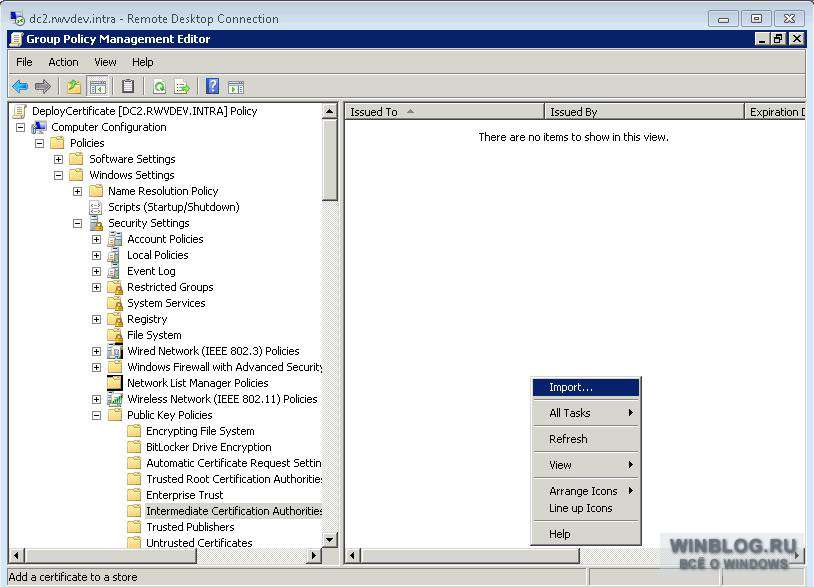
Task: Click the Refresh icon in the toolbar
Action: (x=159, y=86)
